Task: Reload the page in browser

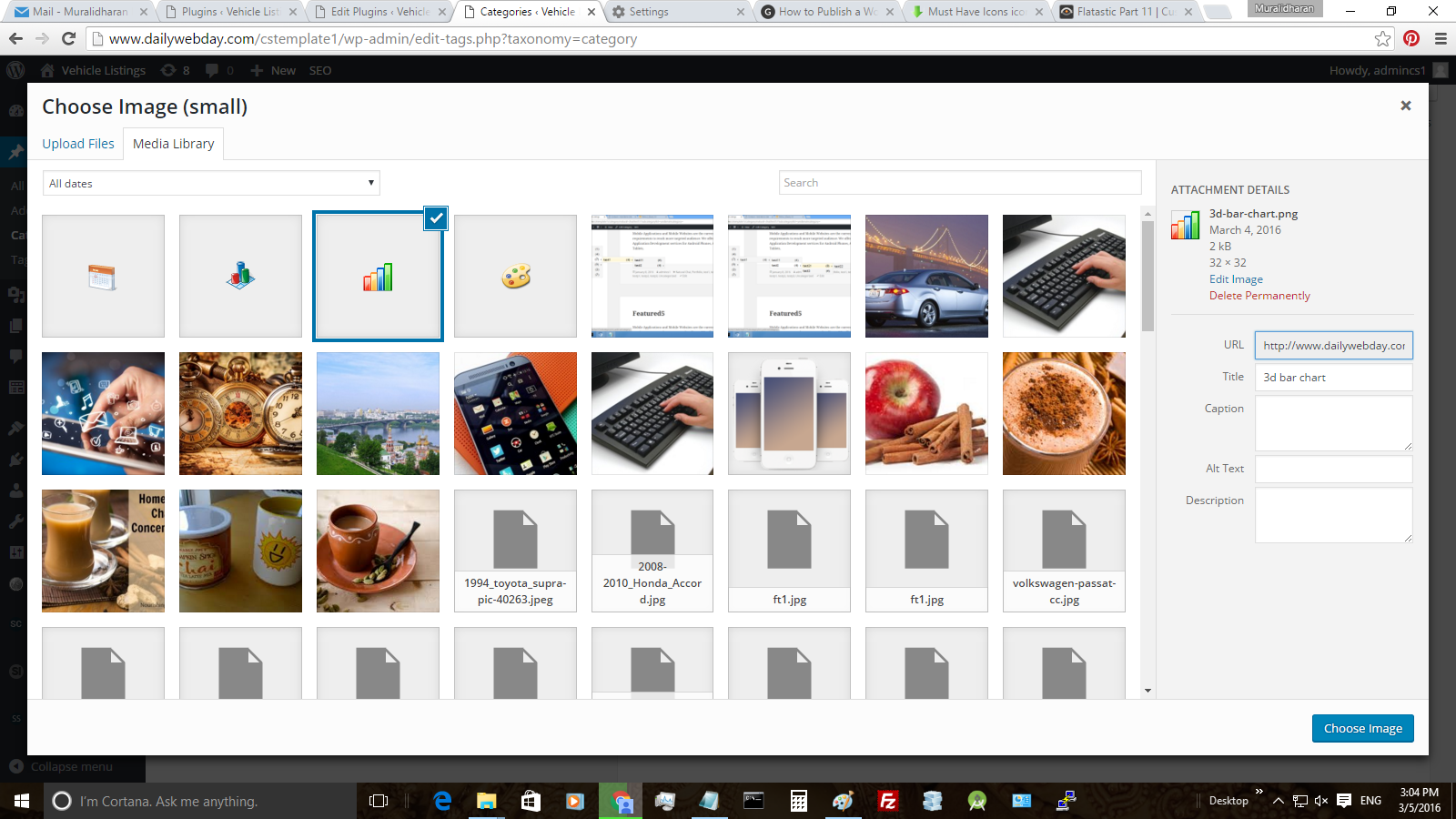Action: click(x=68, y=38)
